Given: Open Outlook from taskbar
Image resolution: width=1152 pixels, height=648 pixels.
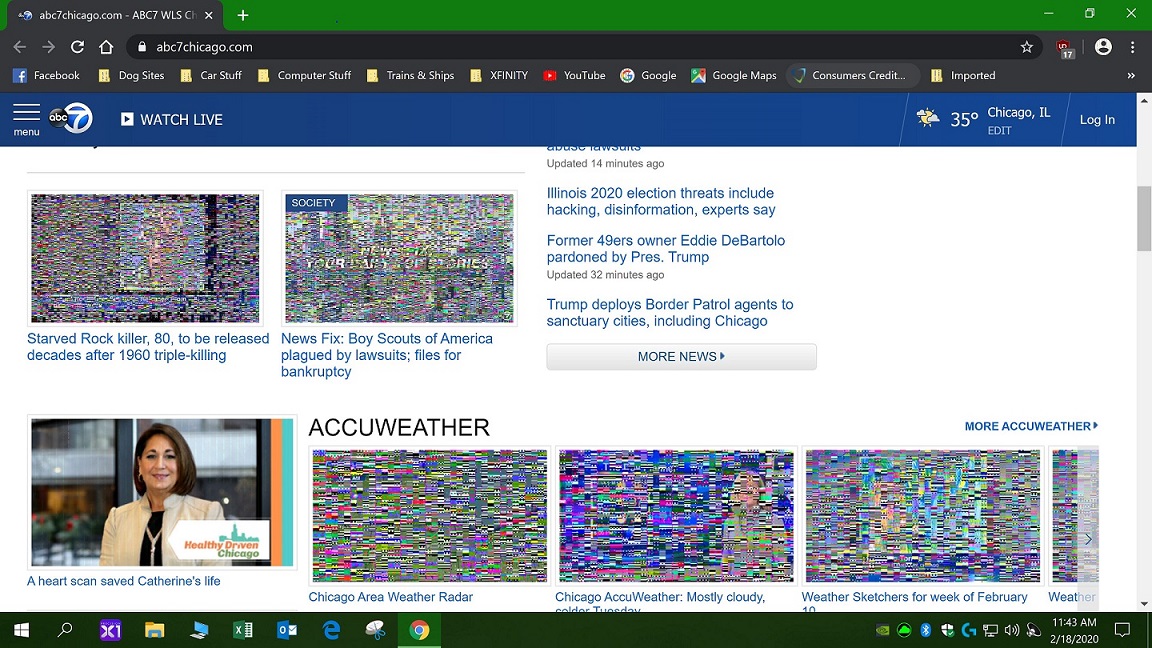Looking at the screenshot, I should [x=287, y=630].
